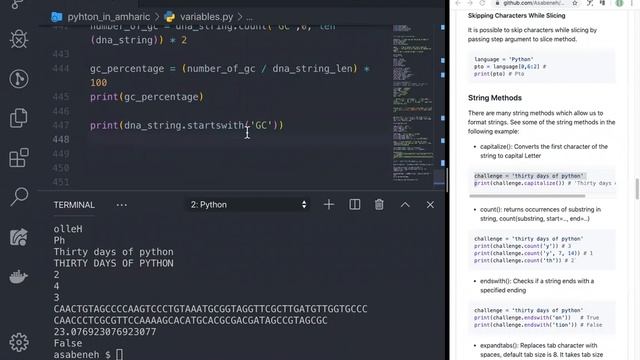
Task: Click the terminal prompt cursor
Action: point(119,354)
